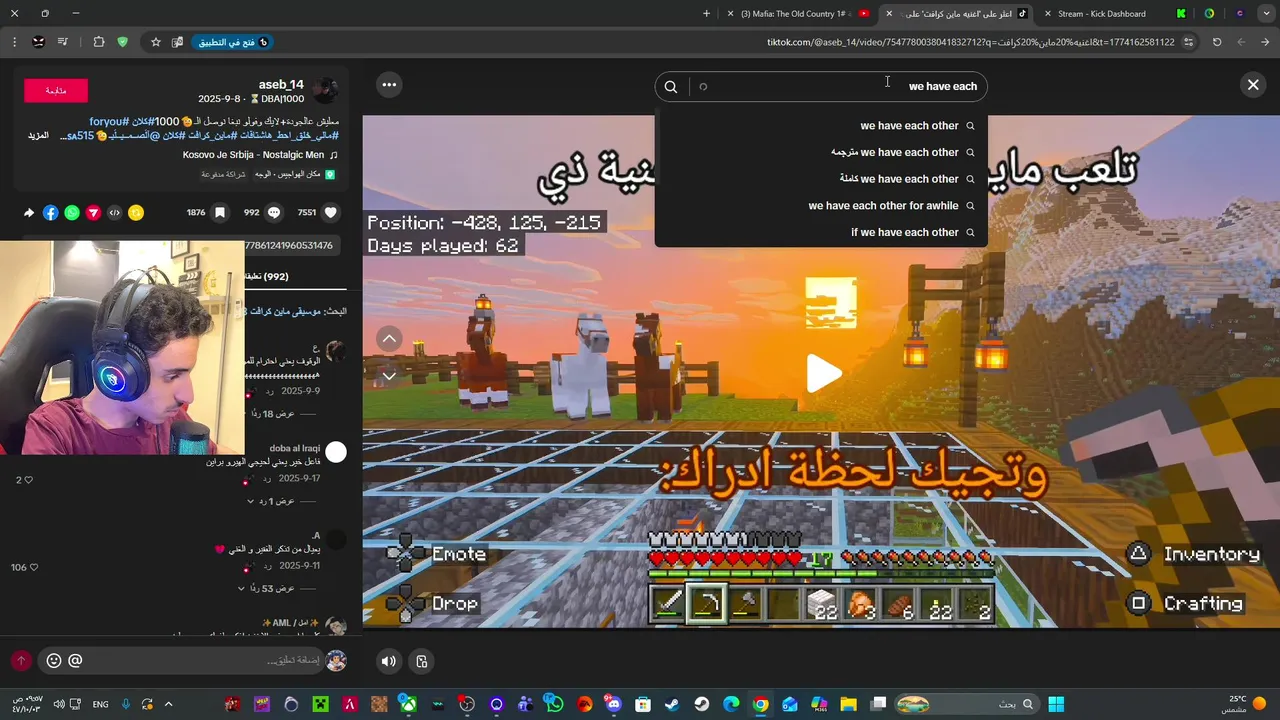This screenshot has height=720, width=1280.
Task: Click the green shield icon in the toolbar
Action: click(123, 42)
